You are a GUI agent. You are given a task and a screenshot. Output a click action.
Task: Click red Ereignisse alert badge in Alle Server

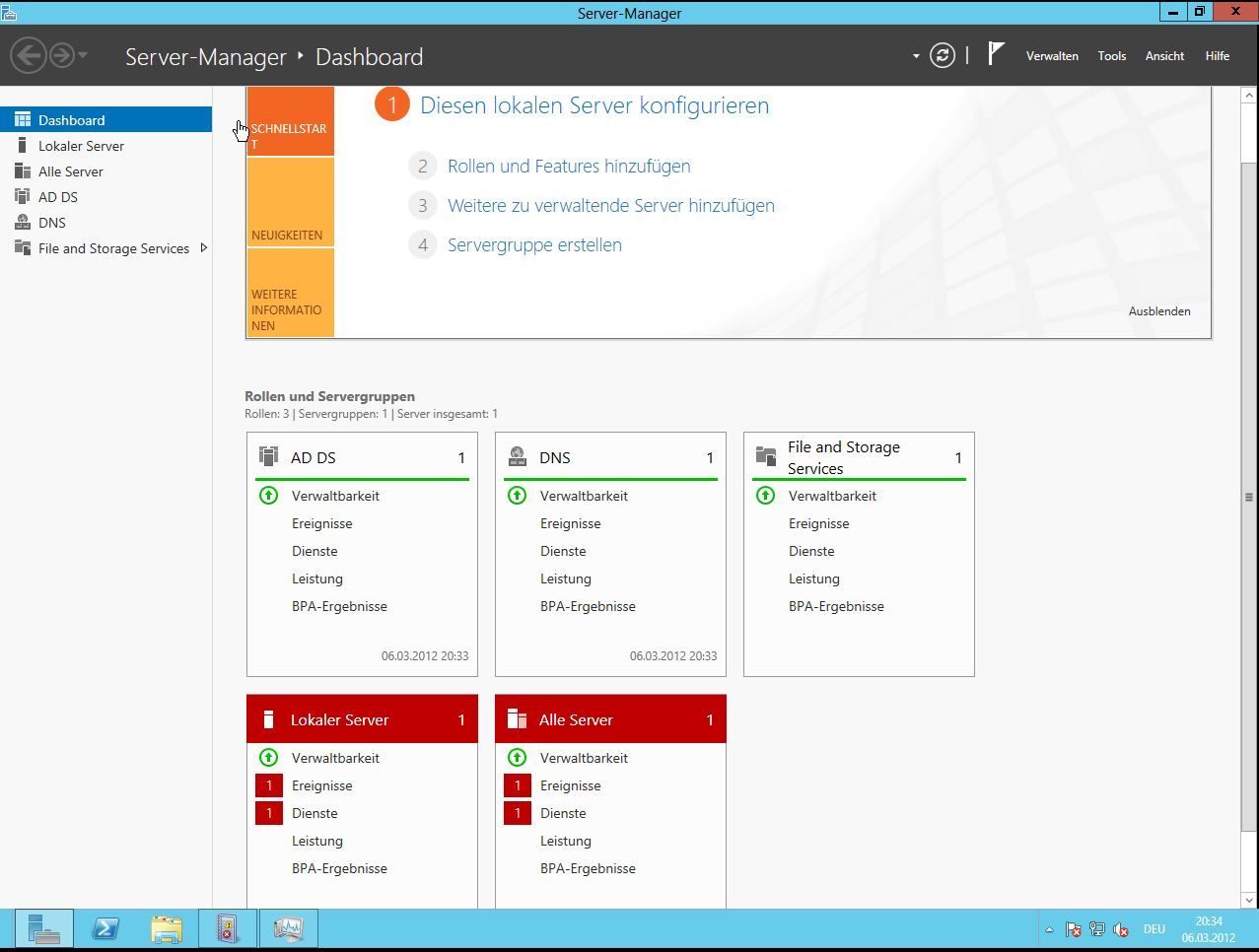[x=517, y=785]
